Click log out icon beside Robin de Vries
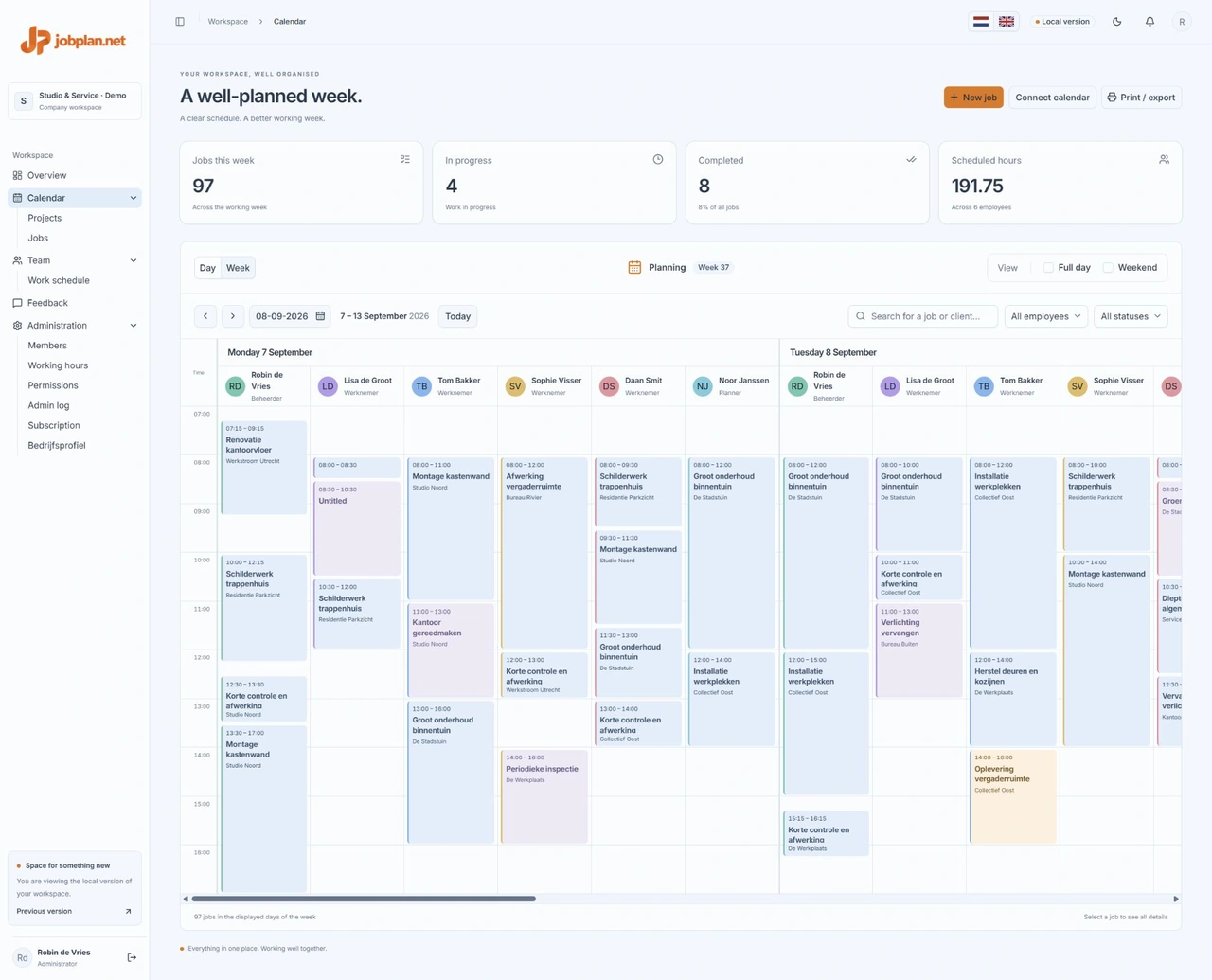Viewport: 1212px width, 980px height. click(132, 957)
